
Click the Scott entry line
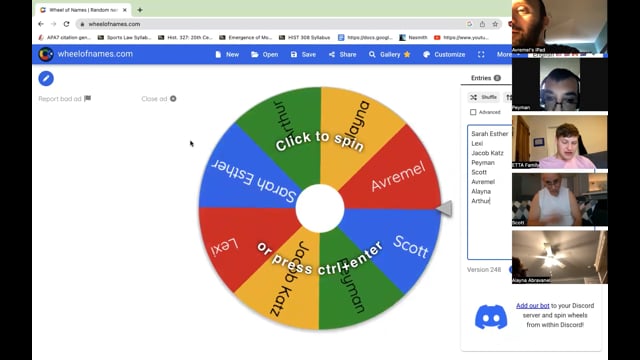(x=479, y=172)
